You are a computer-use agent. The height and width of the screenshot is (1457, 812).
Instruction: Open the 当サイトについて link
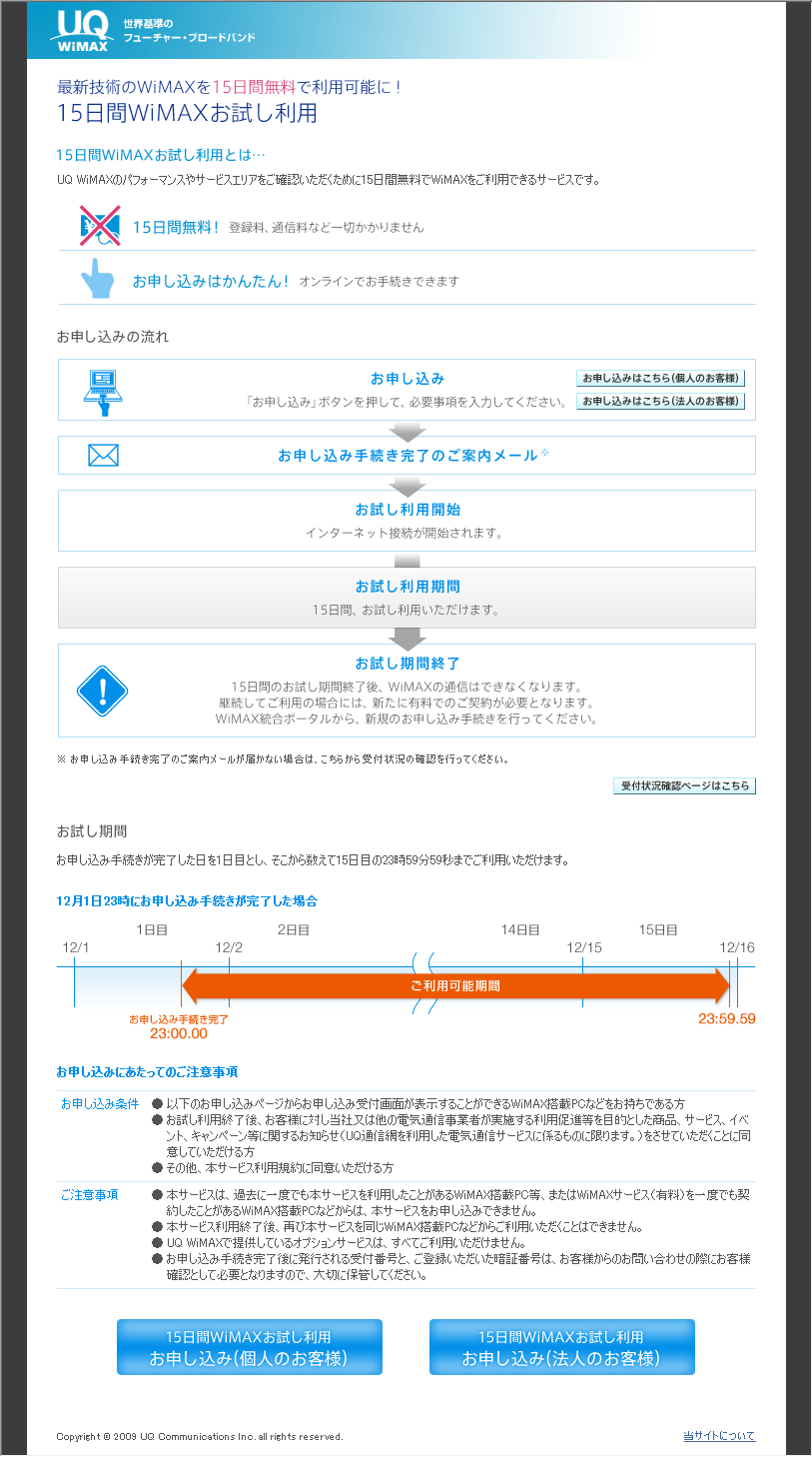tap(719, 1436)
